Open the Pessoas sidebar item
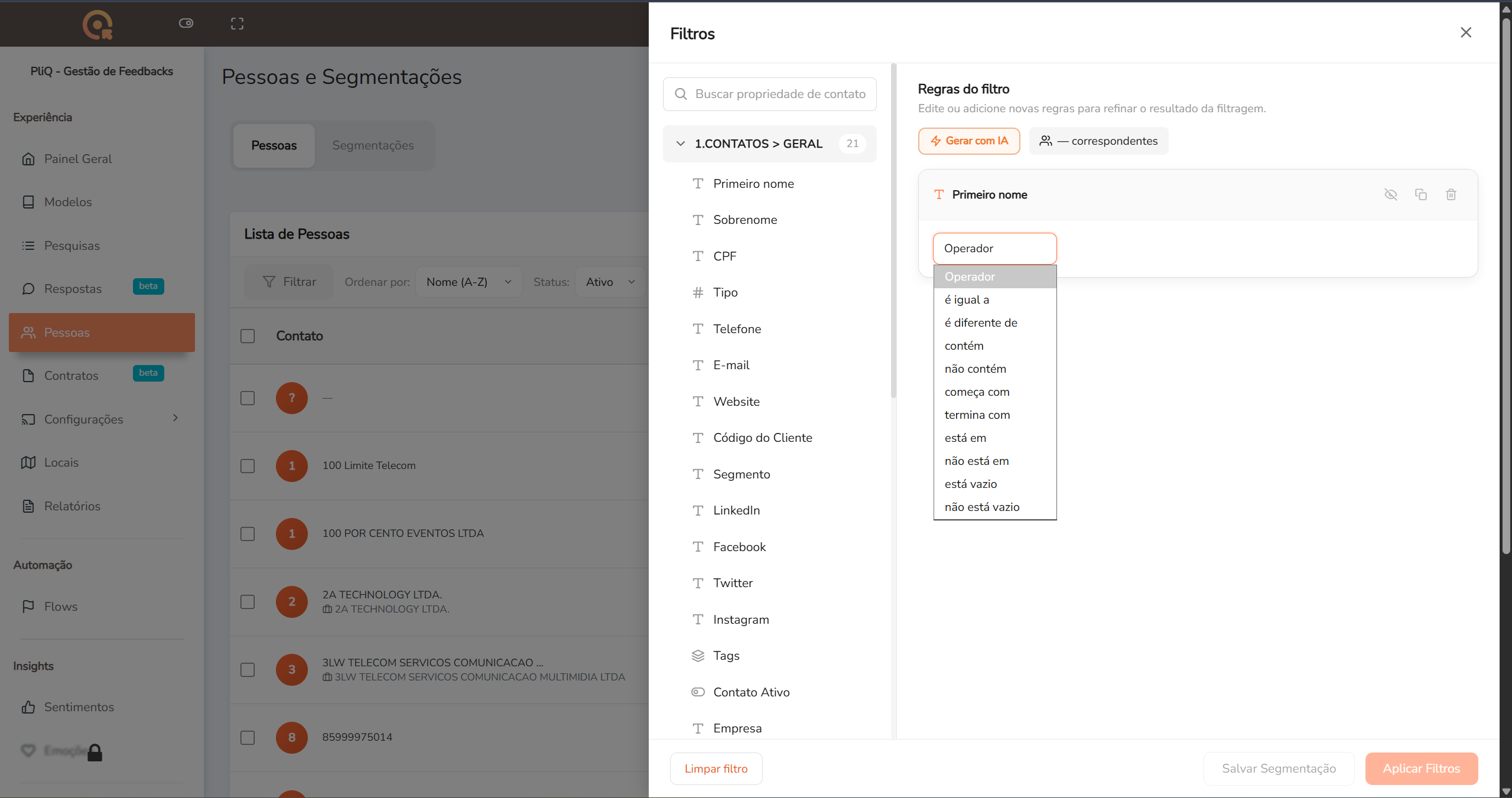This screenshot has height=798, width=1512. (x=102, y=333)
